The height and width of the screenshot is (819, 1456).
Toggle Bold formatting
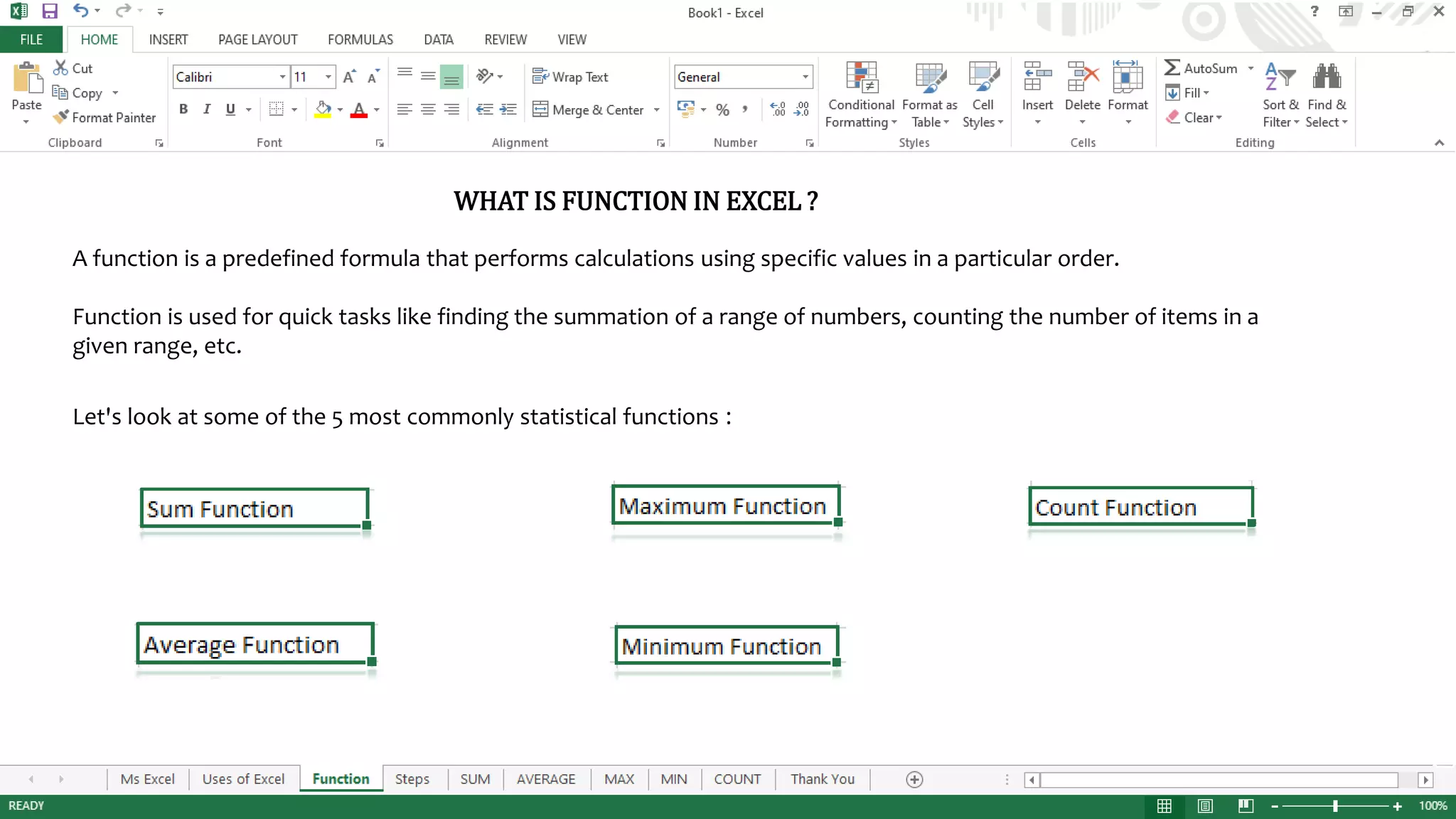click(x=183, y=109)
